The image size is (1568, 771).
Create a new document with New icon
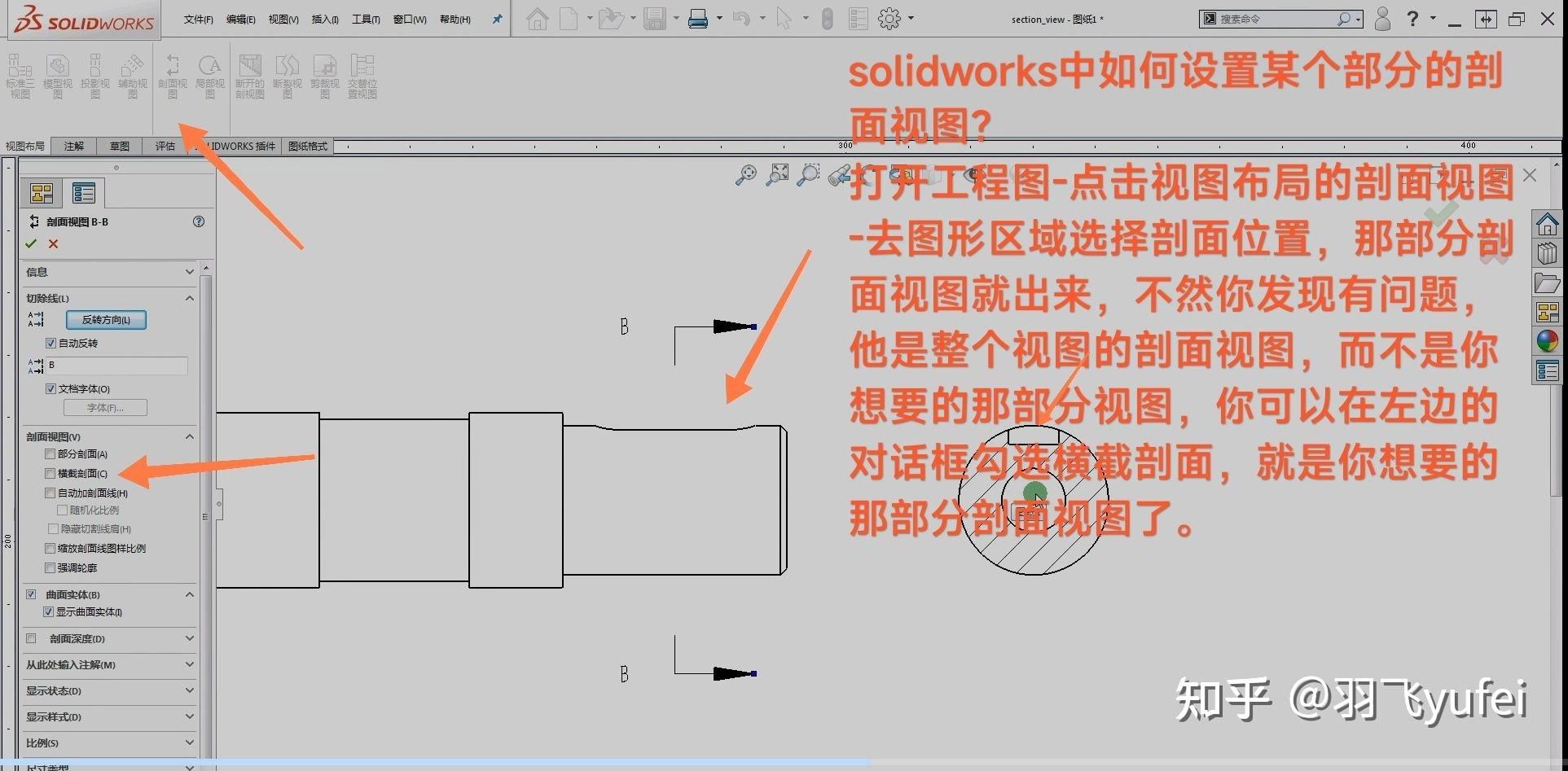(569, 18)
